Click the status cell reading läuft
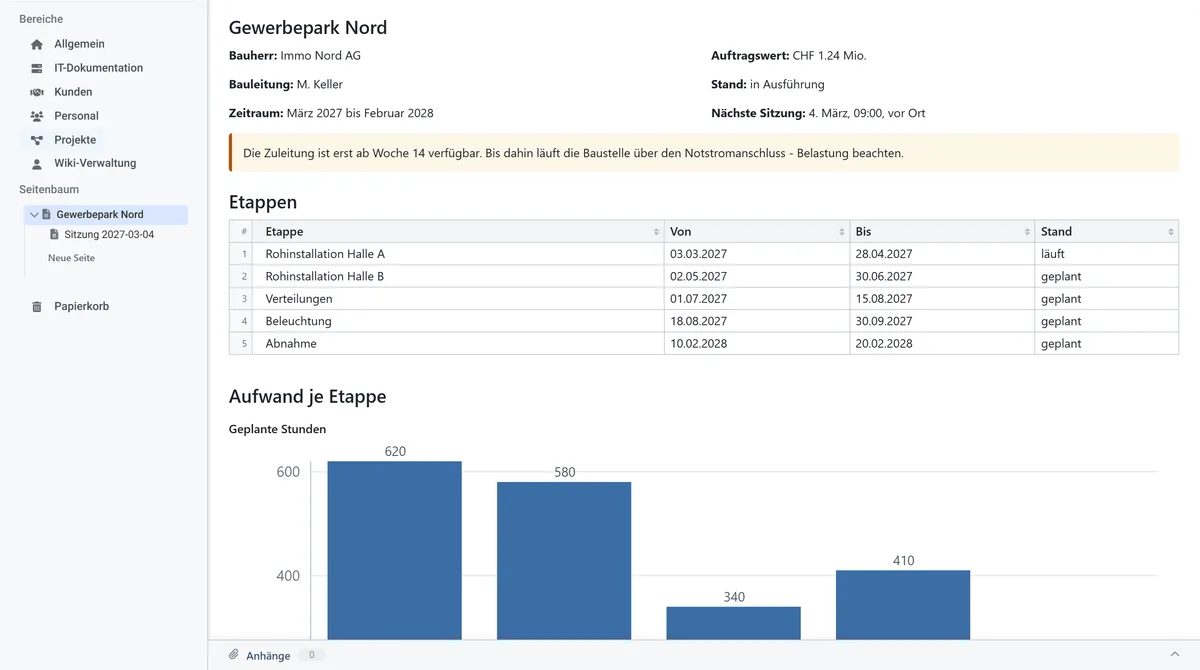This screenshot has width=1200, height=670. point(1107,254)
